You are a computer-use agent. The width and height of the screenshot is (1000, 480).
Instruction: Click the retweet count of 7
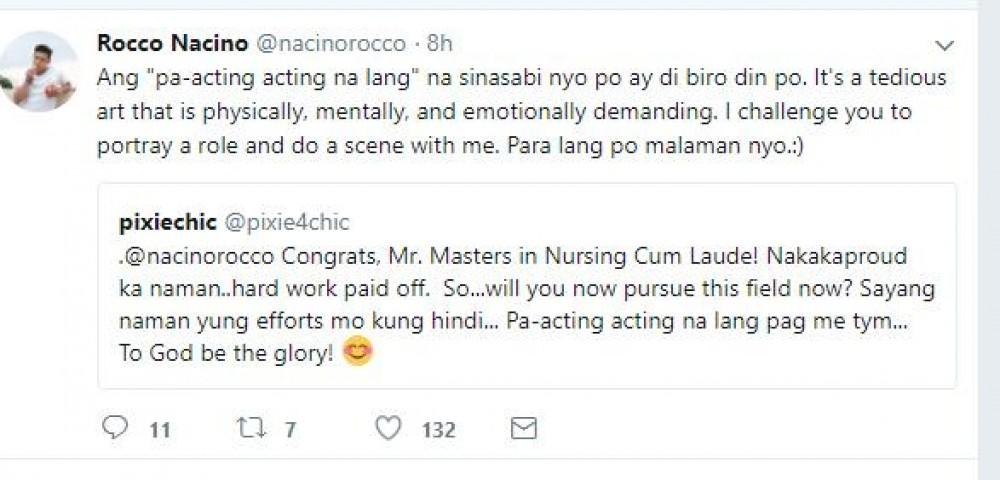point(290,430)
